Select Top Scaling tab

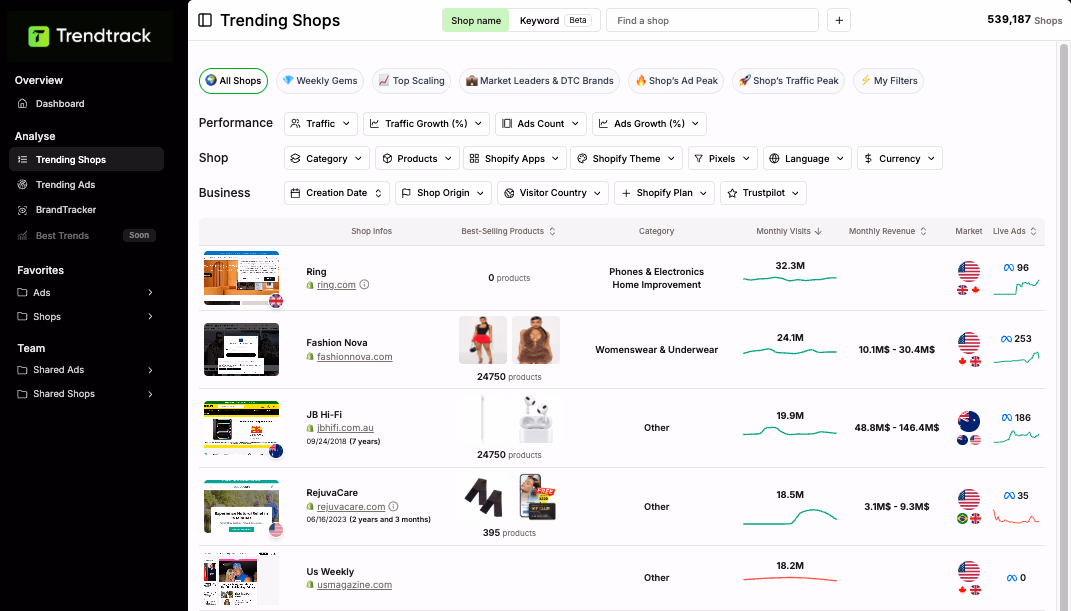click(x=411, y=81)
